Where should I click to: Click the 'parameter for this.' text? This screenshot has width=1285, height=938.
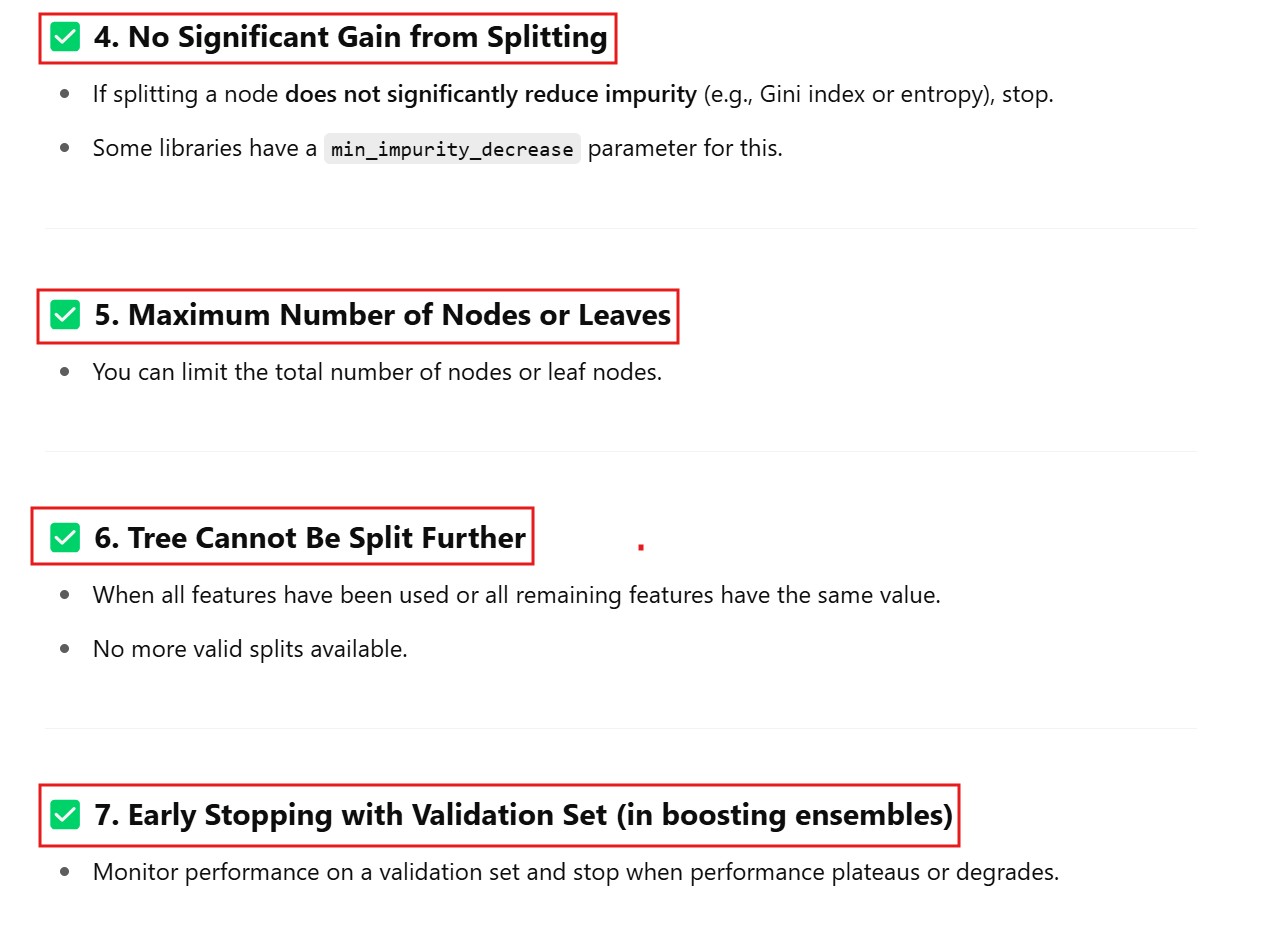(685, 149)
